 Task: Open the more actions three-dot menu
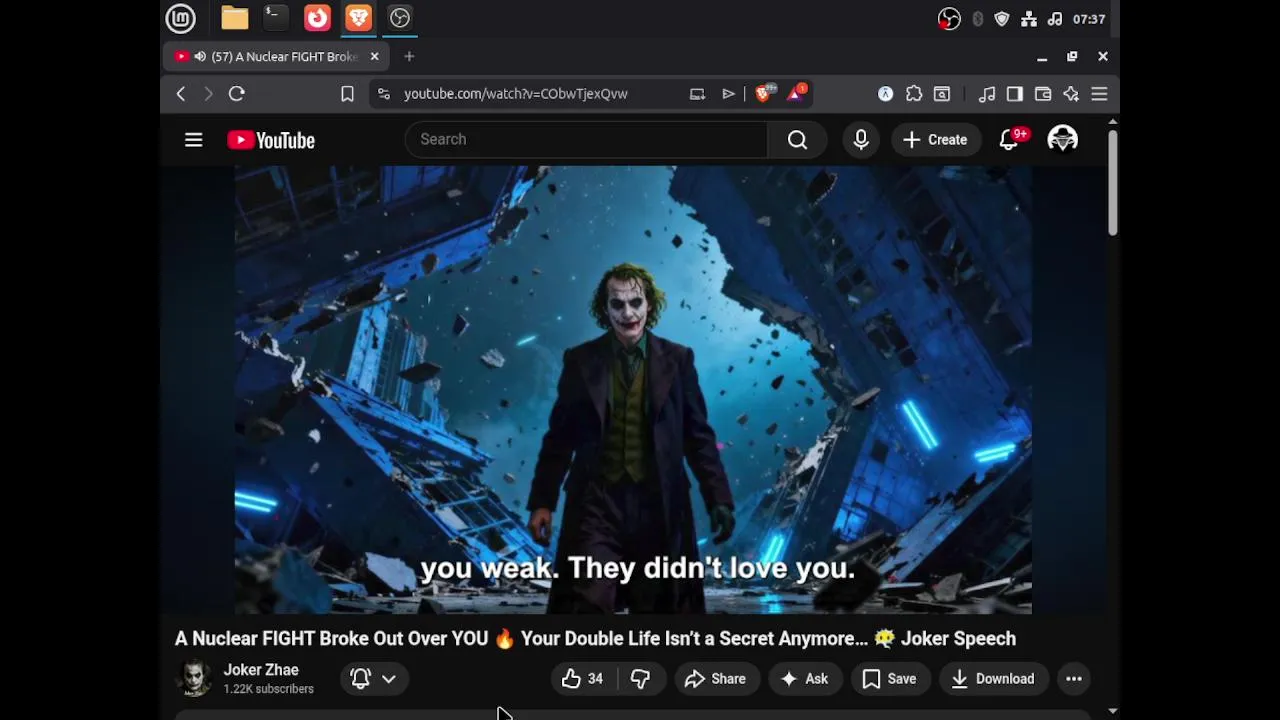coord(1074,679)
